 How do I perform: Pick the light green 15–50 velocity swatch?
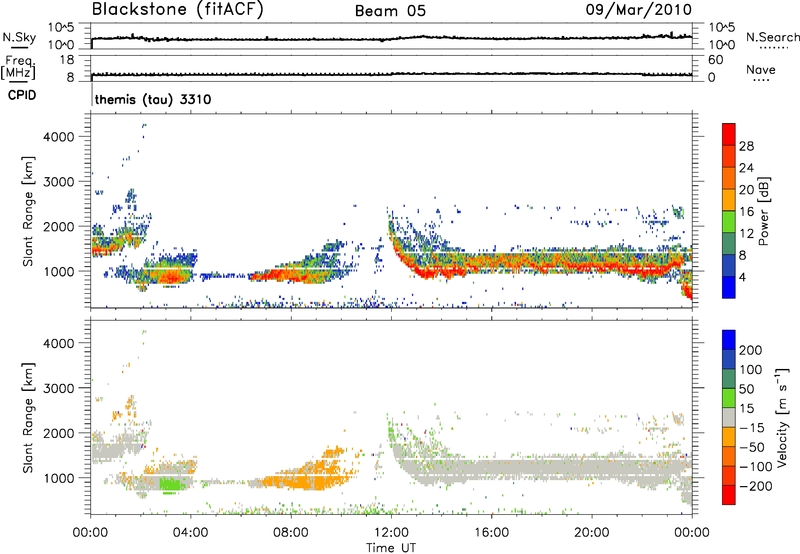click(729, 398)
